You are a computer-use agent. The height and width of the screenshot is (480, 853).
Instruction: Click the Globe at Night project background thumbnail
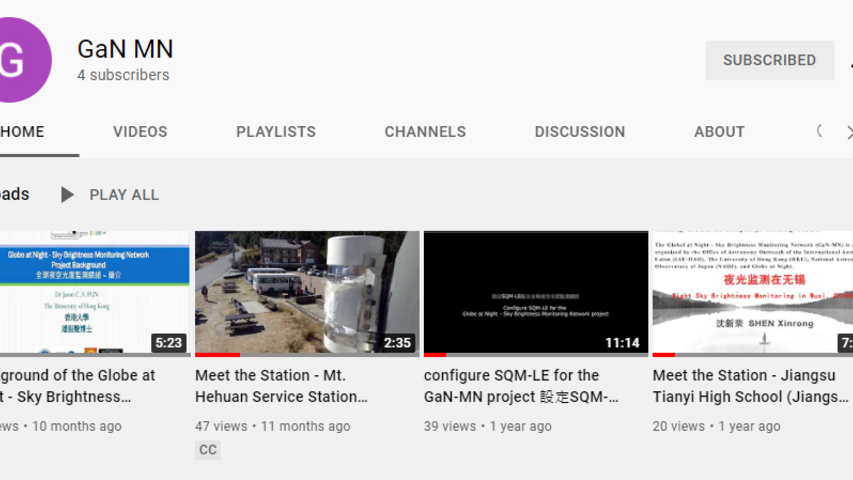pyautogui.click(x=95, y=292)
